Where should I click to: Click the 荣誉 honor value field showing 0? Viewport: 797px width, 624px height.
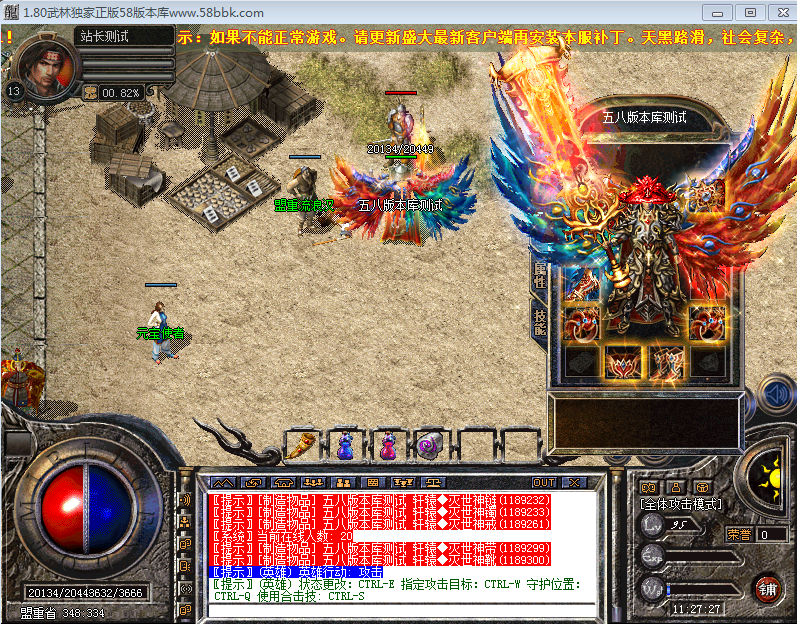[772, 535]
